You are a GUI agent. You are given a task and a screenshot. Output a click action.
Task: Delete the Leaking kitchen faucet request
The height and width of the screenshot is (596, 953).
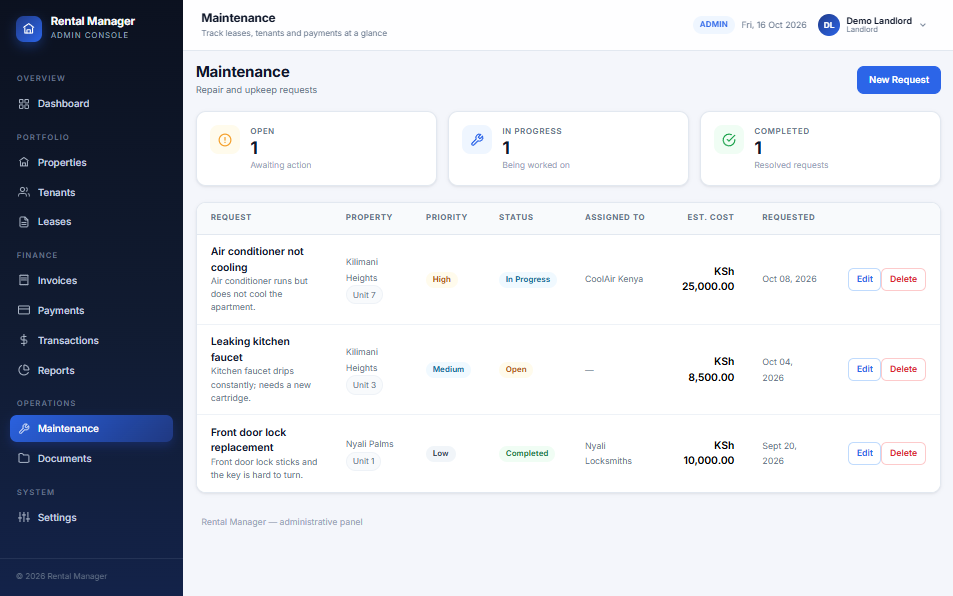point(903,369)
